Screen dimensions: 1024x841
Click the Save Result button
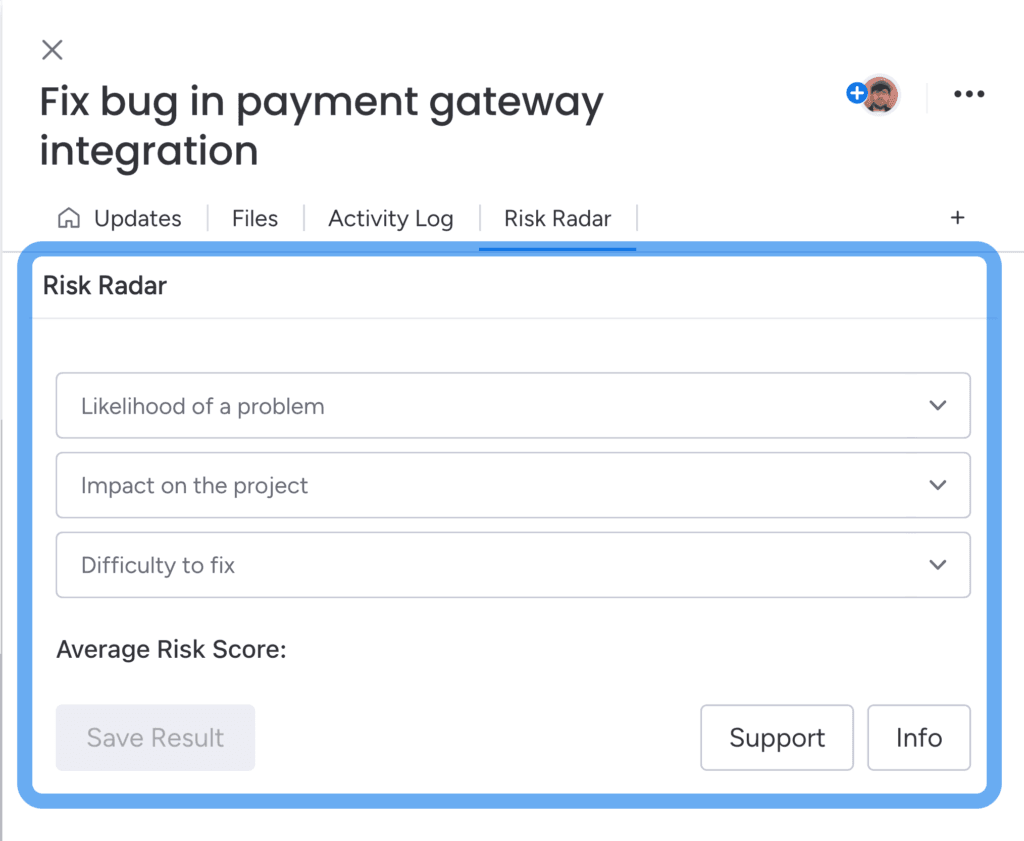tap(155, 737)
